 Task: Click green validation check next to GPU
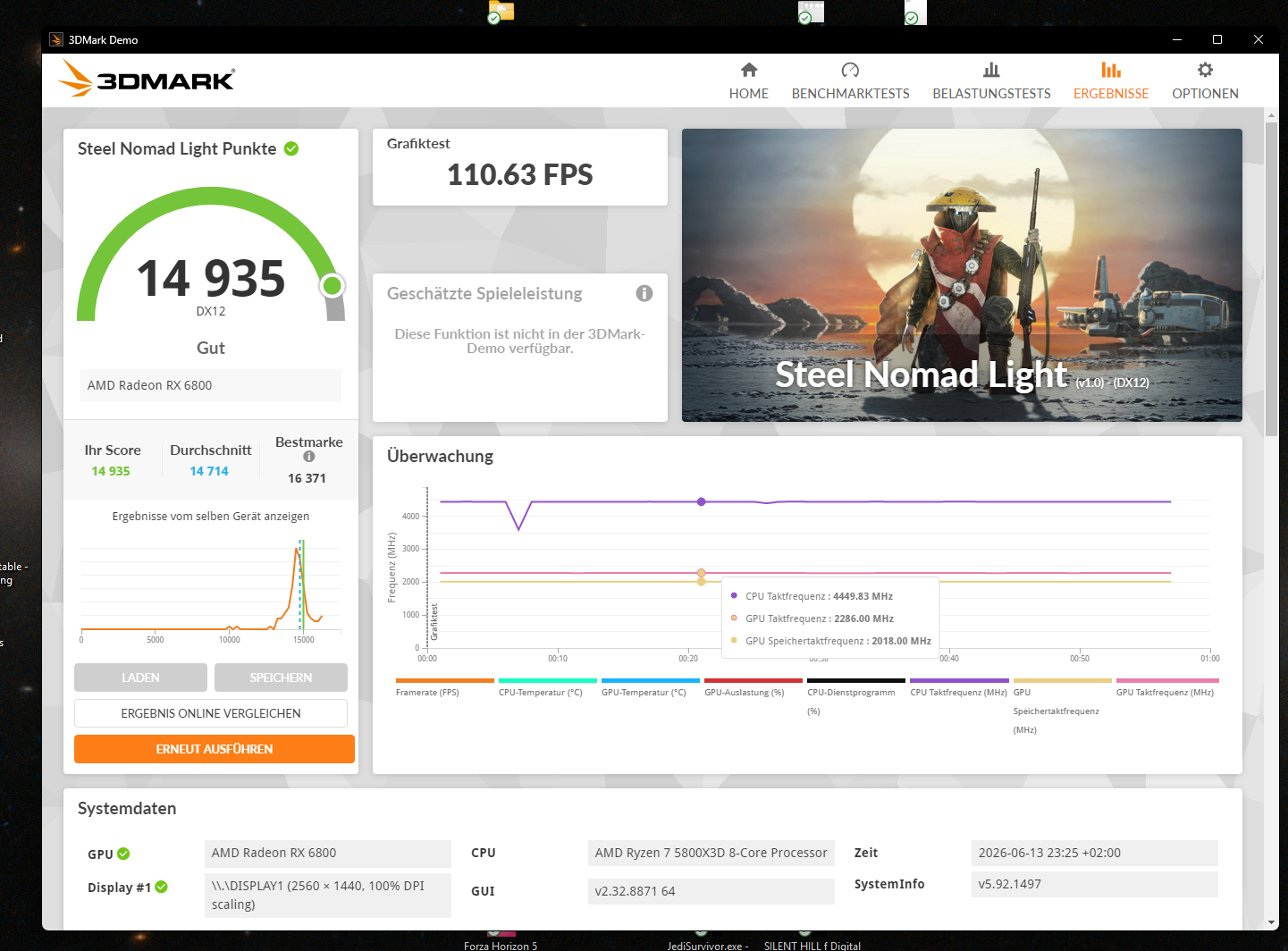[123, 854]
